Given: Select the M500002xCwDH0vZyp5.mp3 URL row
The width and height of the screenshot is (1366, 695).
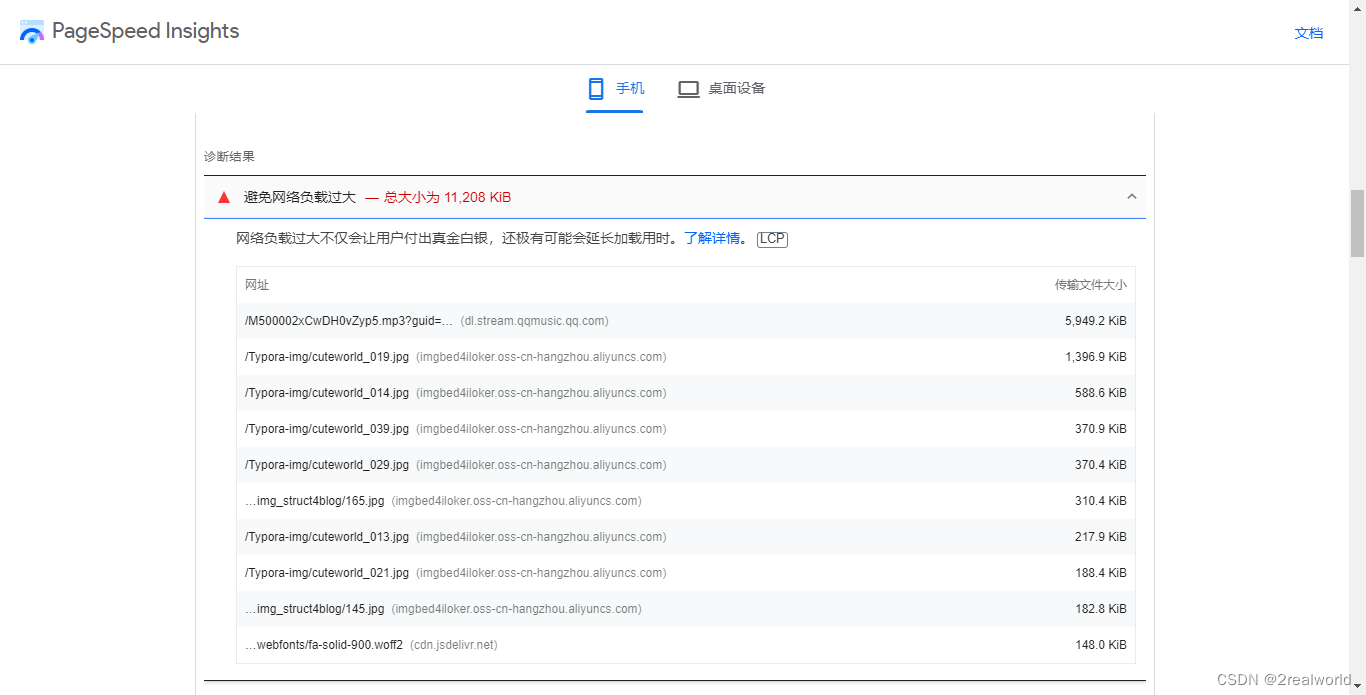Looking at the screenshot, I should click(x=686, y=321).
